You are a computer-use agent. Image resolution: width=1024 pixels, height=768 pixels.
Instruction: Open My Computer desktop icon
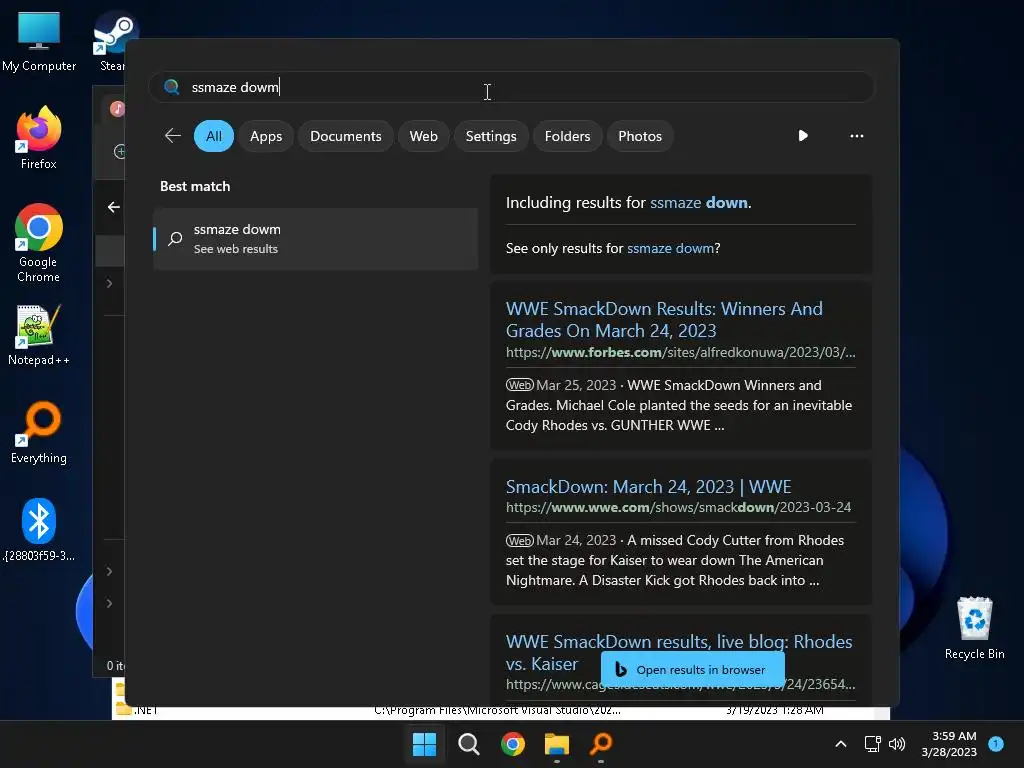(39, 40)
